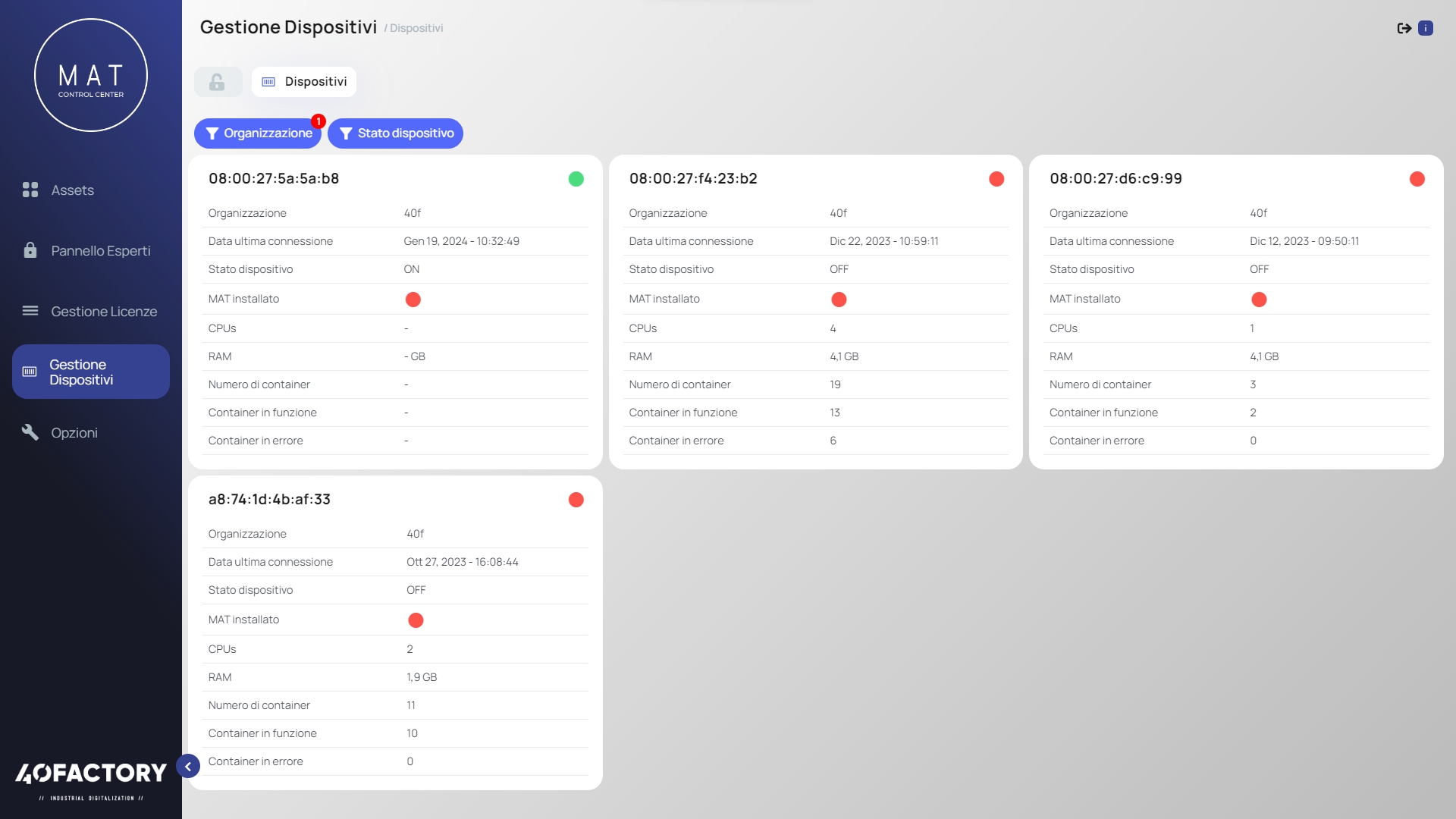Click the Dispositivi breadcrumb link
Image resolution: width=1456 pixels, height=819 pixels.
click(416, 29)
